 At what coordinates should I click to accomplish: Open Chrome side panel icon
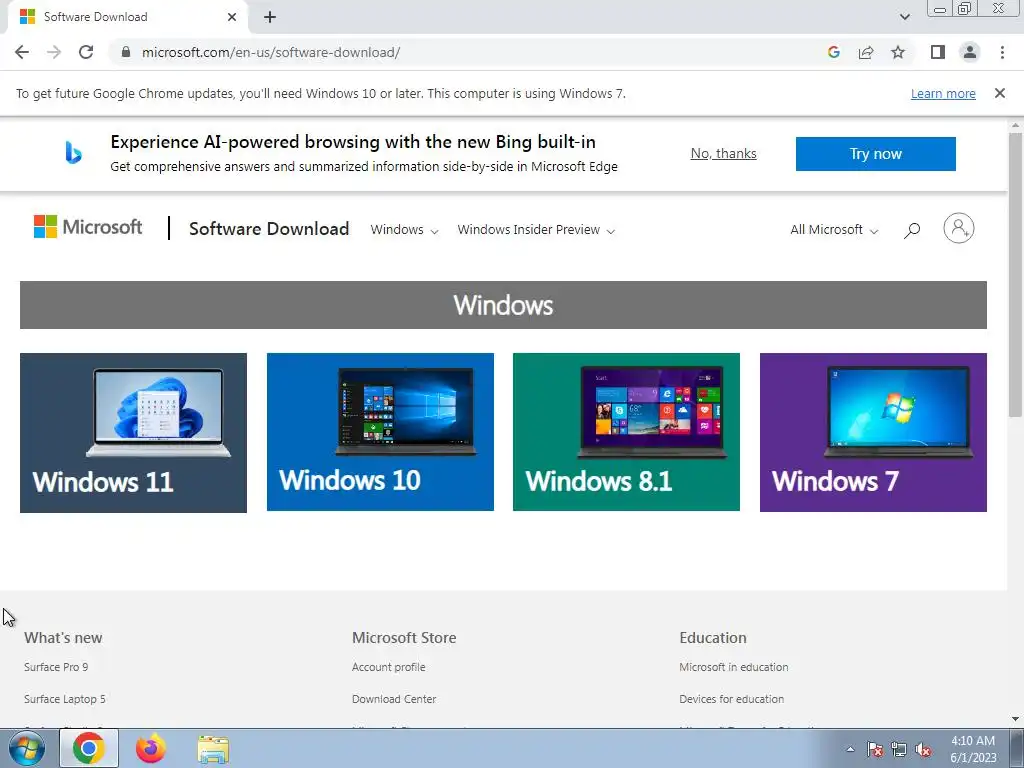tap(938, 52)
